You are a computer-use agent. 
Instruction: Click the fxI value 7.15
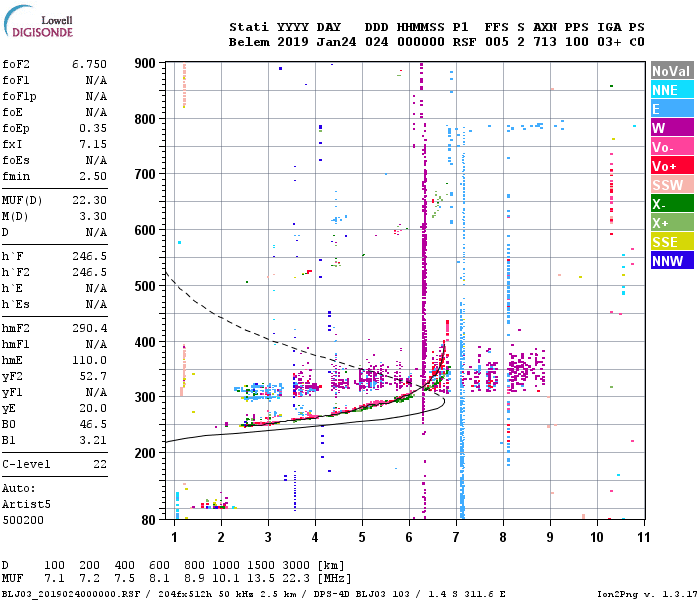click(93, 144)
